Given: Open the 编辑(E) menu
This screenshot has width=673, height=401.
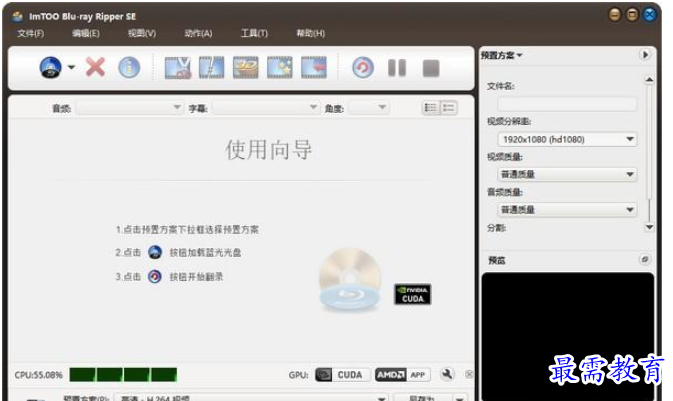Looking at the screenshot, I should click(86, 33).
